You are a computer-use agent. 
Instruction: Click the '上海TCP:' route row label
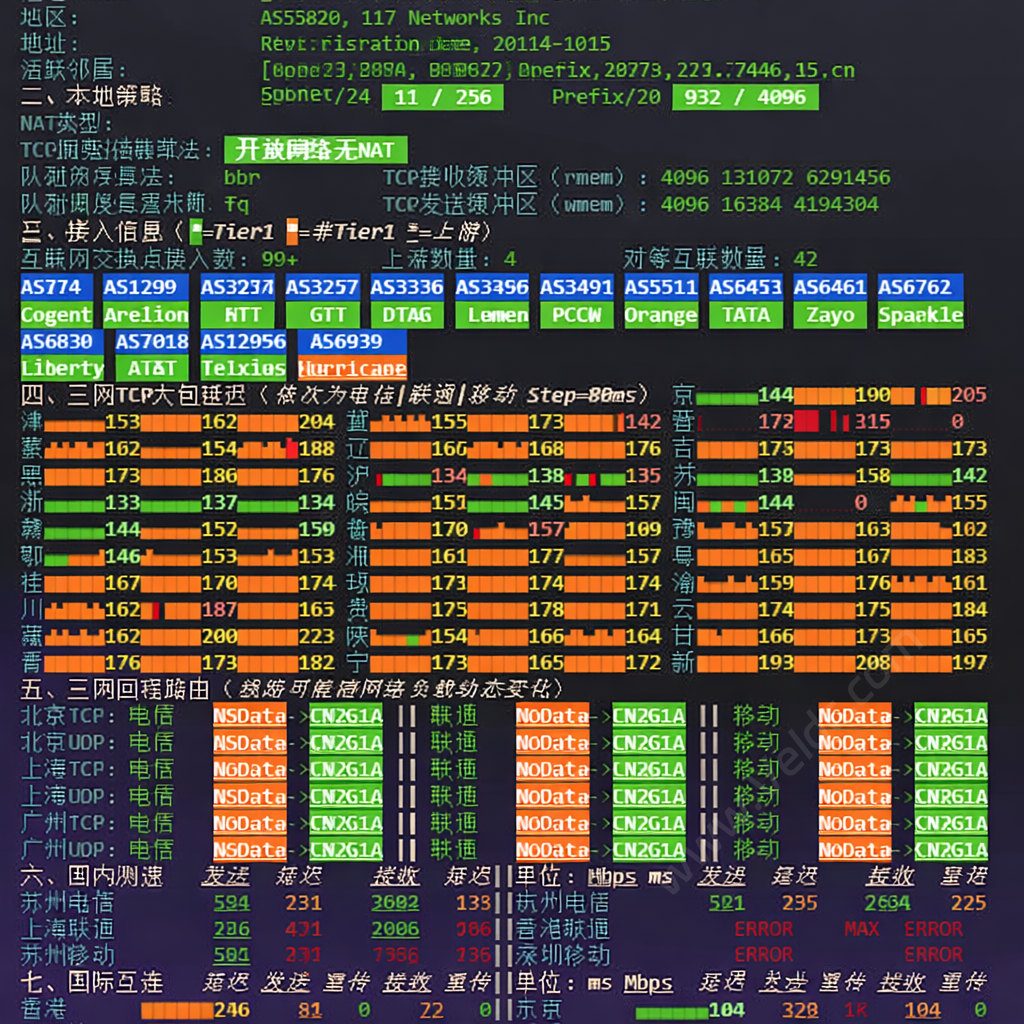[x=68, y=769]
